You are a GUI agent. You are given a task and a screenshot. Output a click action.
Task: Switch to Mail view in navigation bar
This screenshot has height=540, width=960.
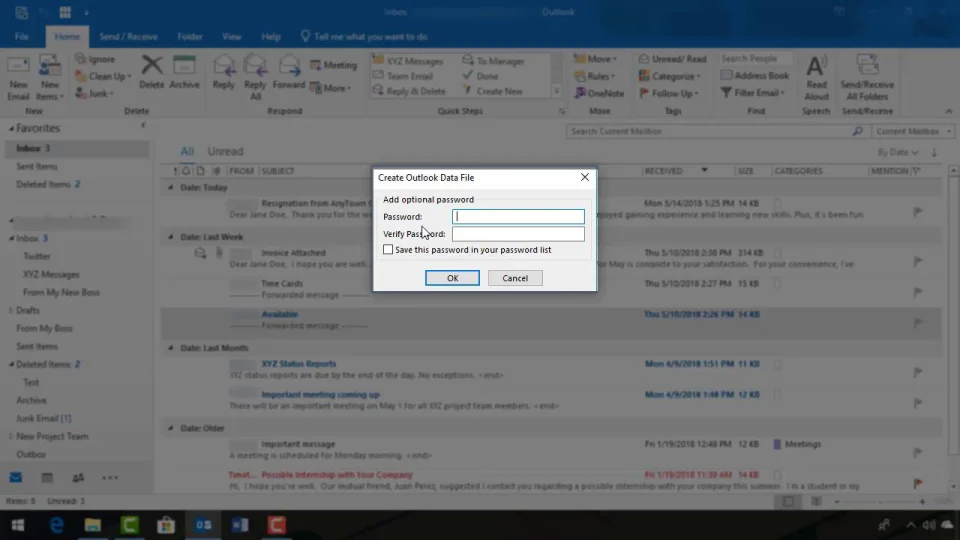click(x=16, y=478)
